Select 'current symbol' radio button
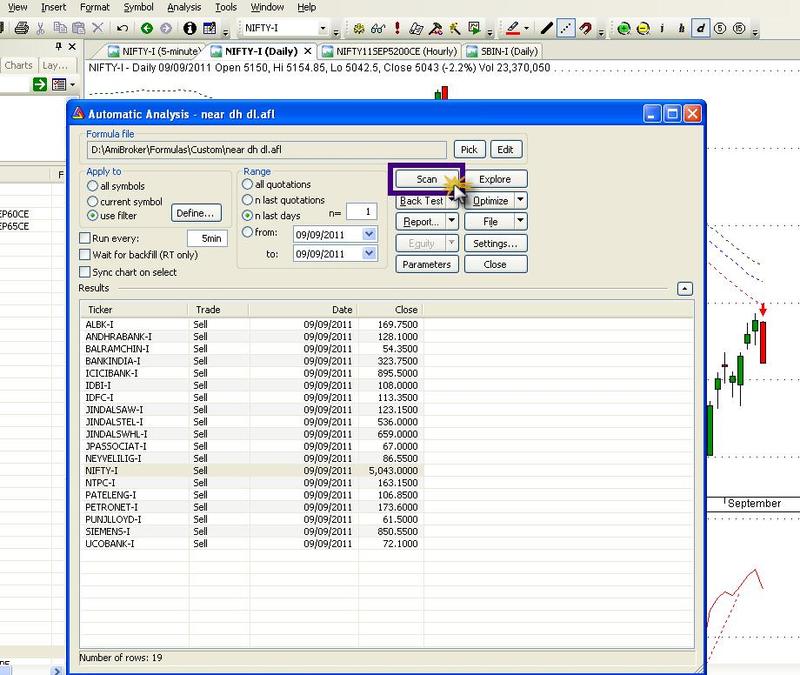 coord(92,201)
